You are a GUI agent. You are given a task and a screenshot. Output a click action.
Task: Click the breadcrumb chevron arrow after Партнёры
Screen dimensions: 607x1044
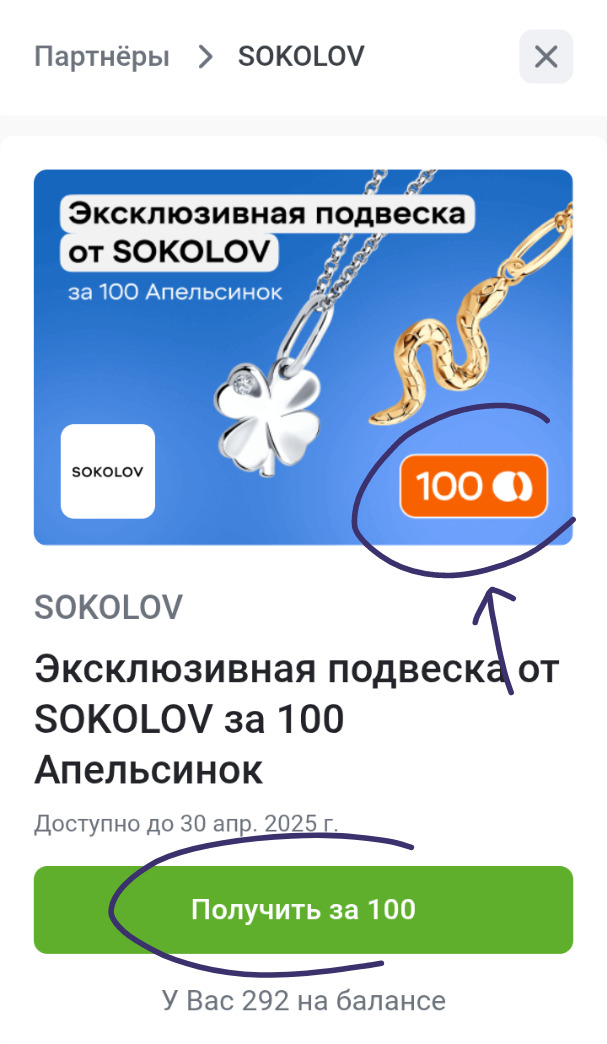coord(205,57)
